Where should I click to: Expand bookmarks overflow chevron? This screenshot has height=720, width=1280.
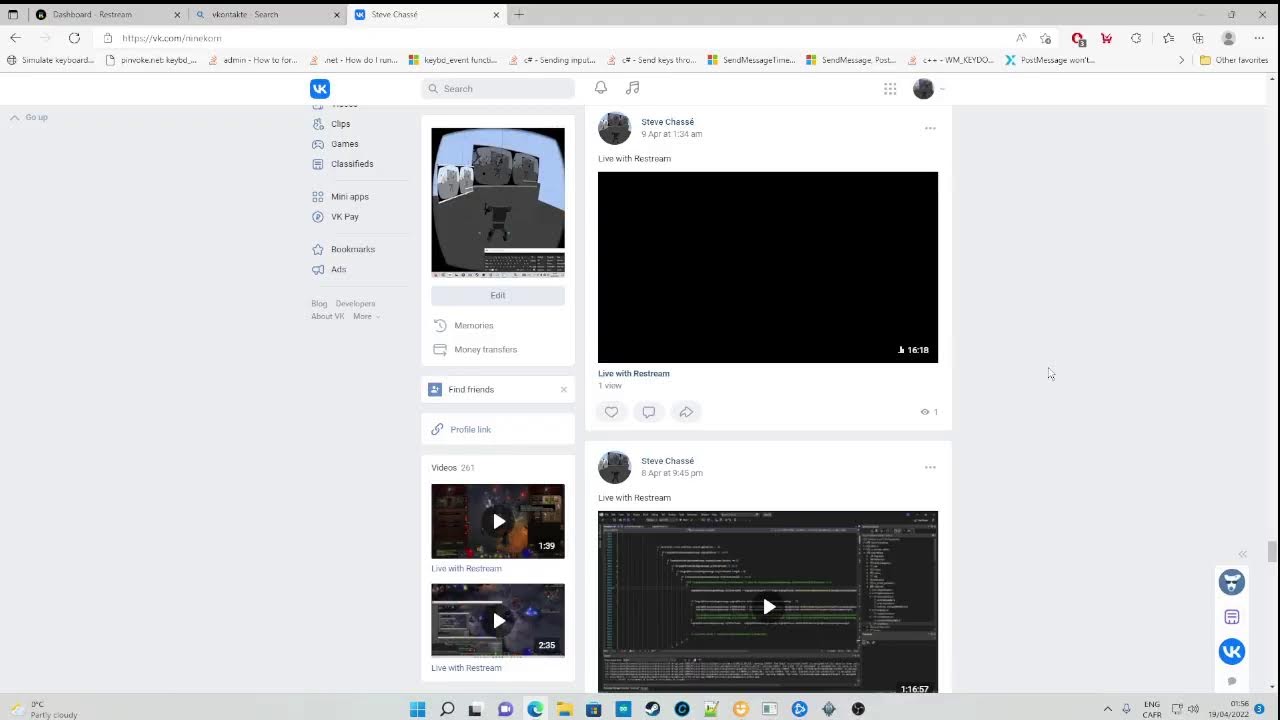click(1181, 60)
